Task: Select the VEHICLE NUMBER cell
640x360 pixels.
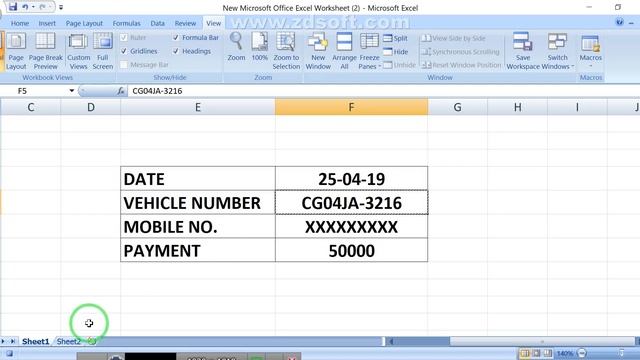Action: click(x=198, y=202)
